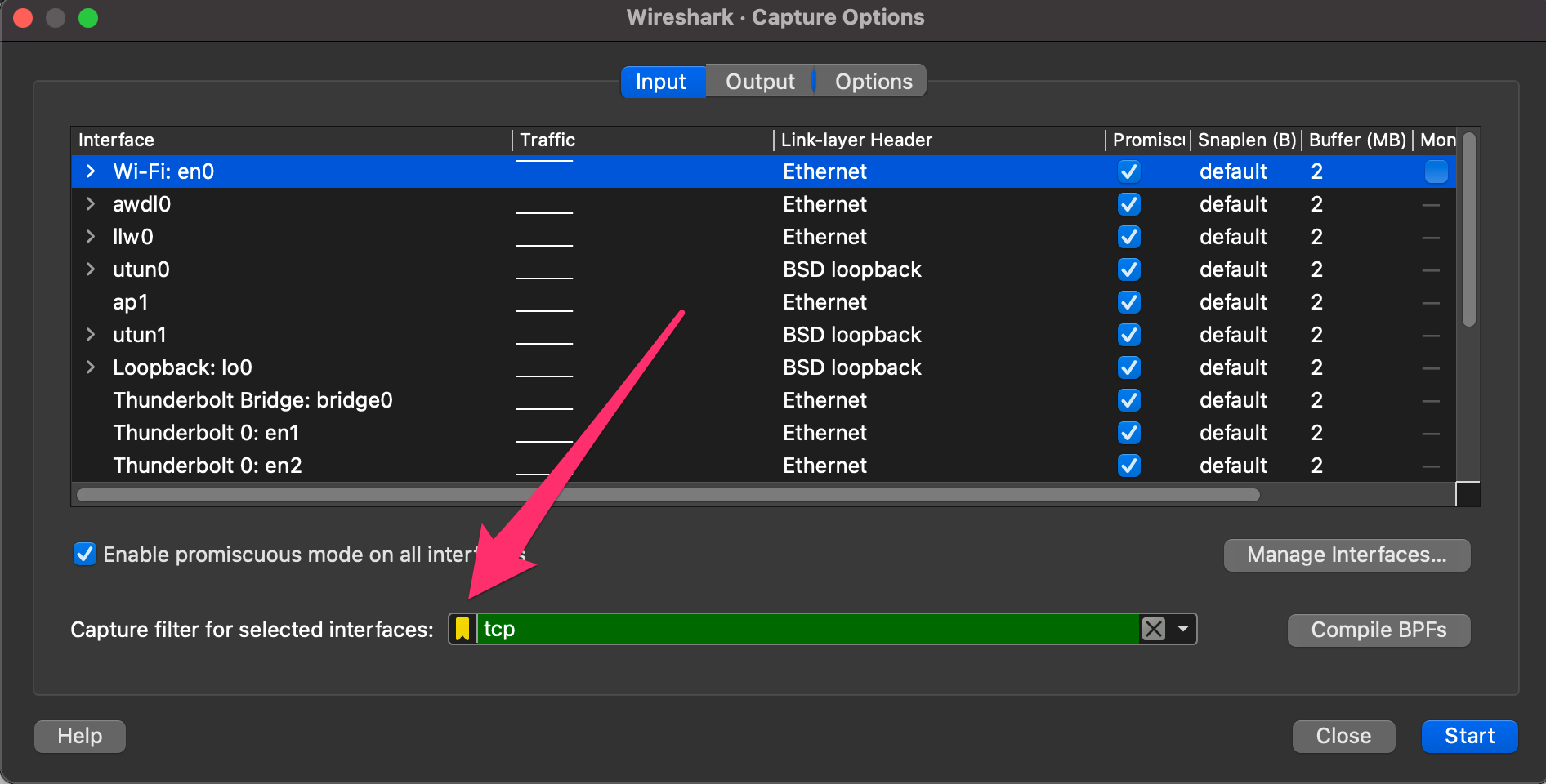Viewport: 1546px width, 784px height.
Task: Disable promiscuous mode on all interfaces checkbox
Action: [x=85, y=555]
